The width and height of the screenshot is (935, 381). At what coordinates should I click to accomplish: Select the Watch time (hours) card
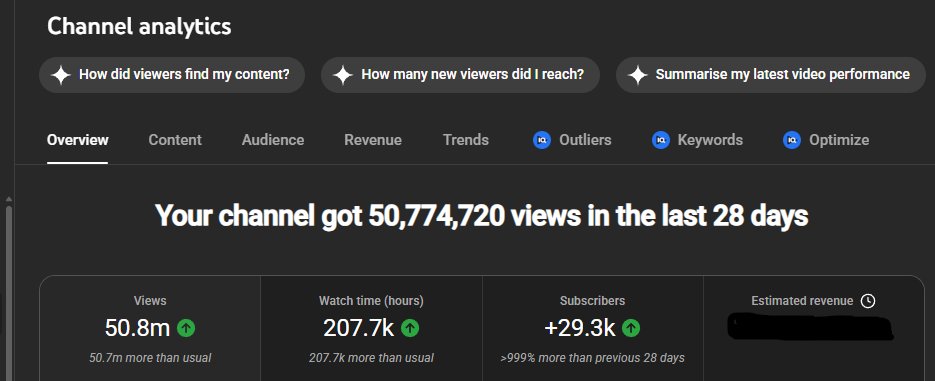(x=371, y=329)
